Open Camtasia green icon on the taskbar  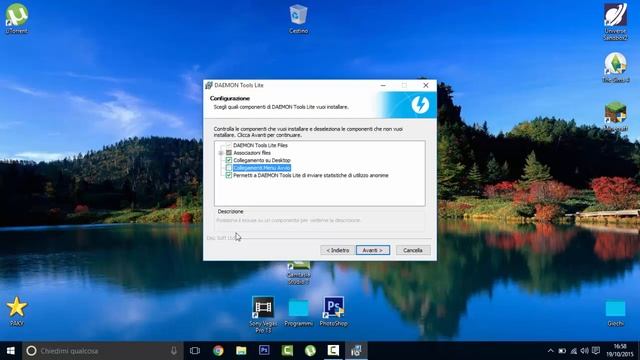[x=287, y=351]
